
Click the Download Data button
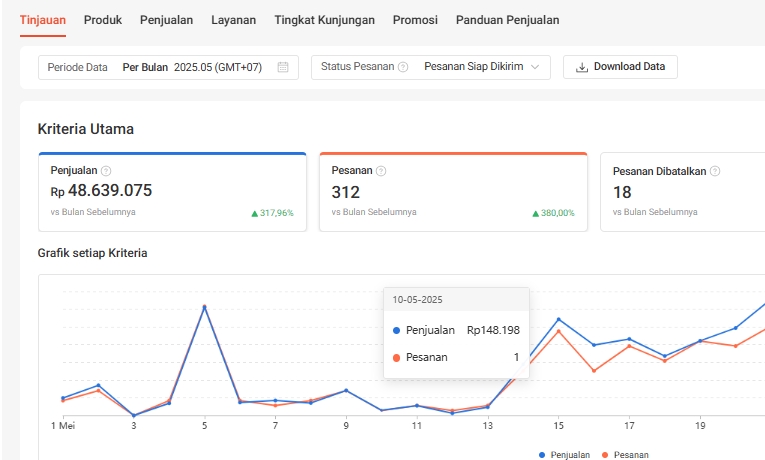click(620, 67)
